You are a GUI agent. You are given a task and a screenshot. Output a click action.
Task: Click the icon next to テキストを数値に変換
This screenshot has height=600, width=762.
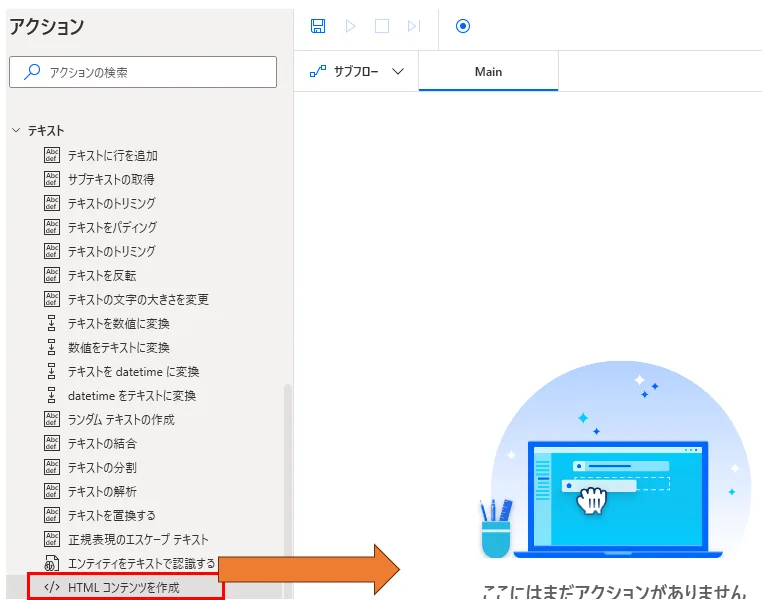(x=52, y=323)
